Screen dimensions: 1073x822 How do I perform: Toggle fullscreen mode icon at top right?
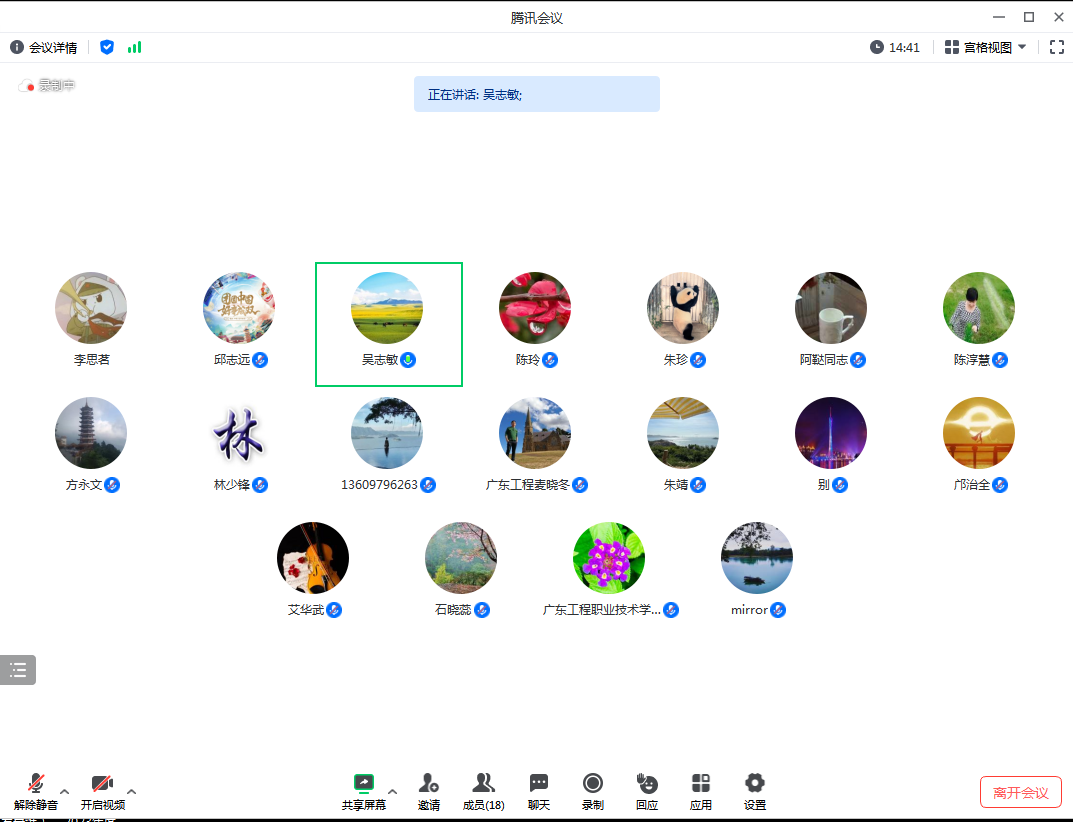pos(1056,47)
